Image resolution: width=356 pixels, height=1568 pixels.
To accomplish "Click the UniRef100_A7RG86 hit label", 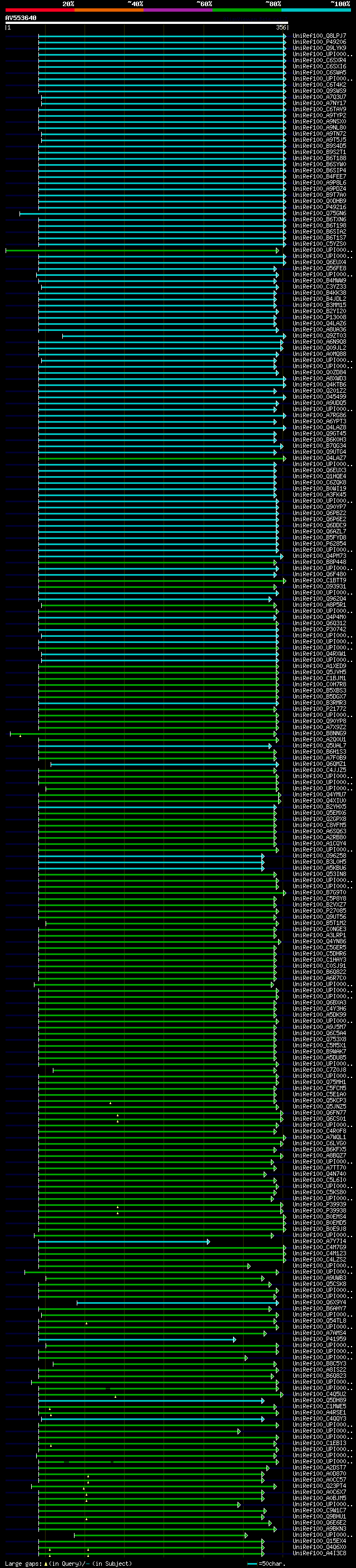I will coord(319,415).
